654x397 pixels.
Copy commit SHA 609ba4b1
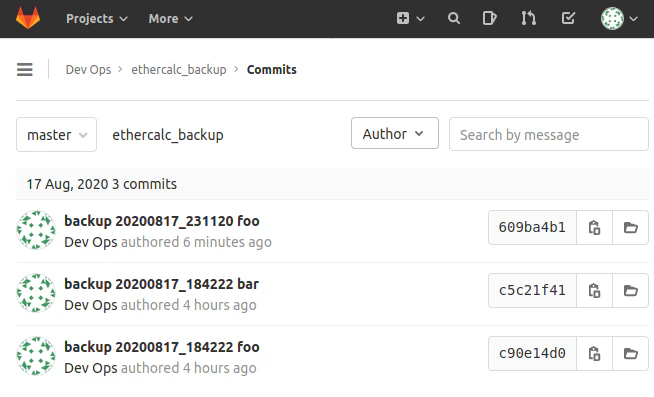(594, 228)
